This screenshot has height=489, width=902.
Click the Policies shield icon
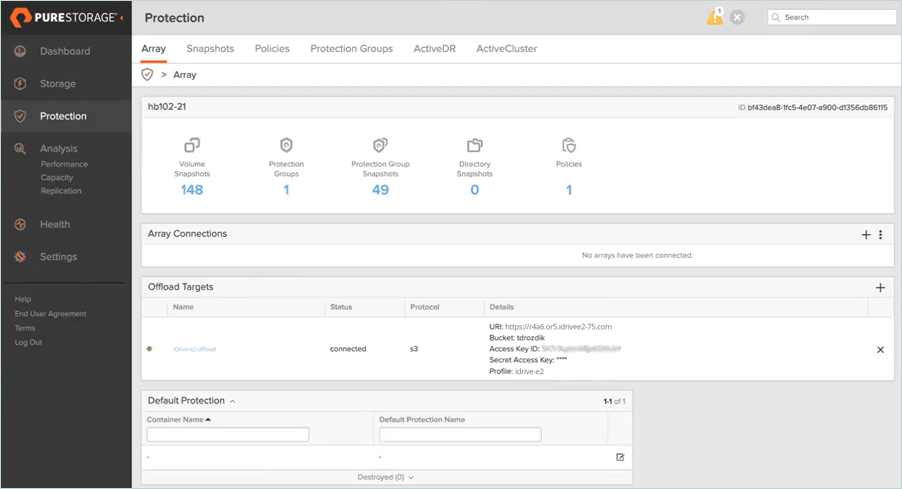pyautogui.click(x=569, y=145)
